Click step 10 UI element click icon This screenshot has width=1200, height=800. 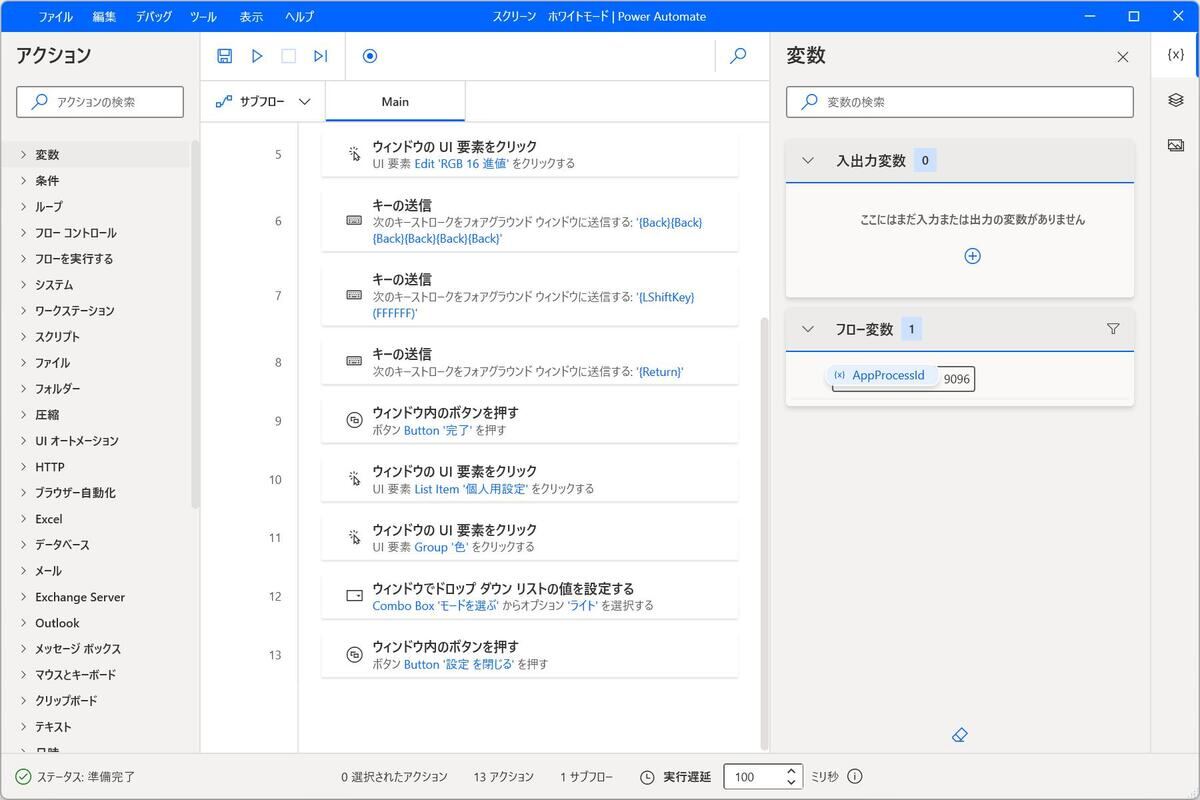354,479
